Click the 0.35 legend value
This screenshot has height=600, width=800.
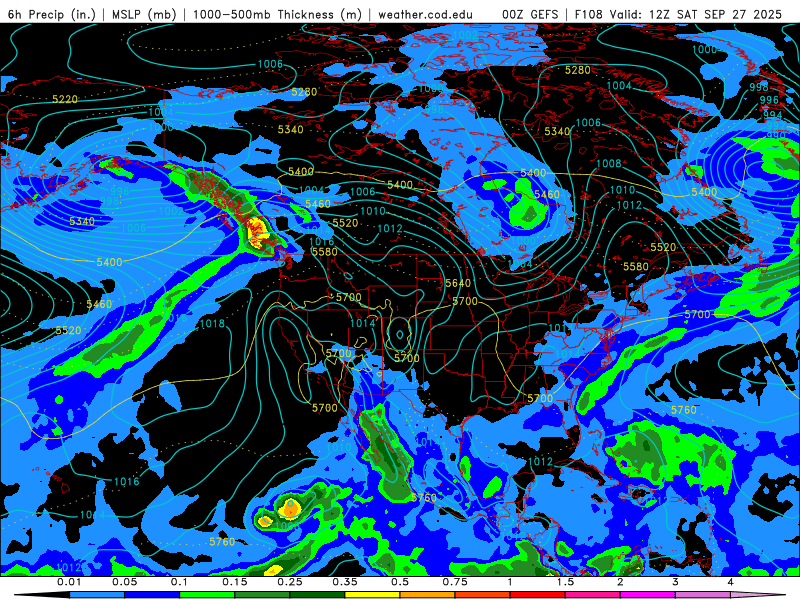(x=345, y=582)
